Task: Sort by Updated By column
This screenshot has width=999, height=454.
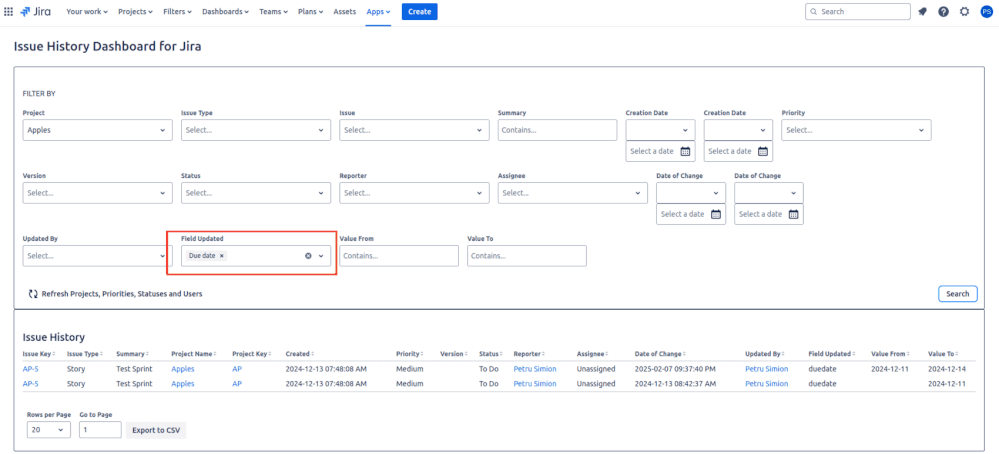Action: pyautogui.click(x=765, y=354)
